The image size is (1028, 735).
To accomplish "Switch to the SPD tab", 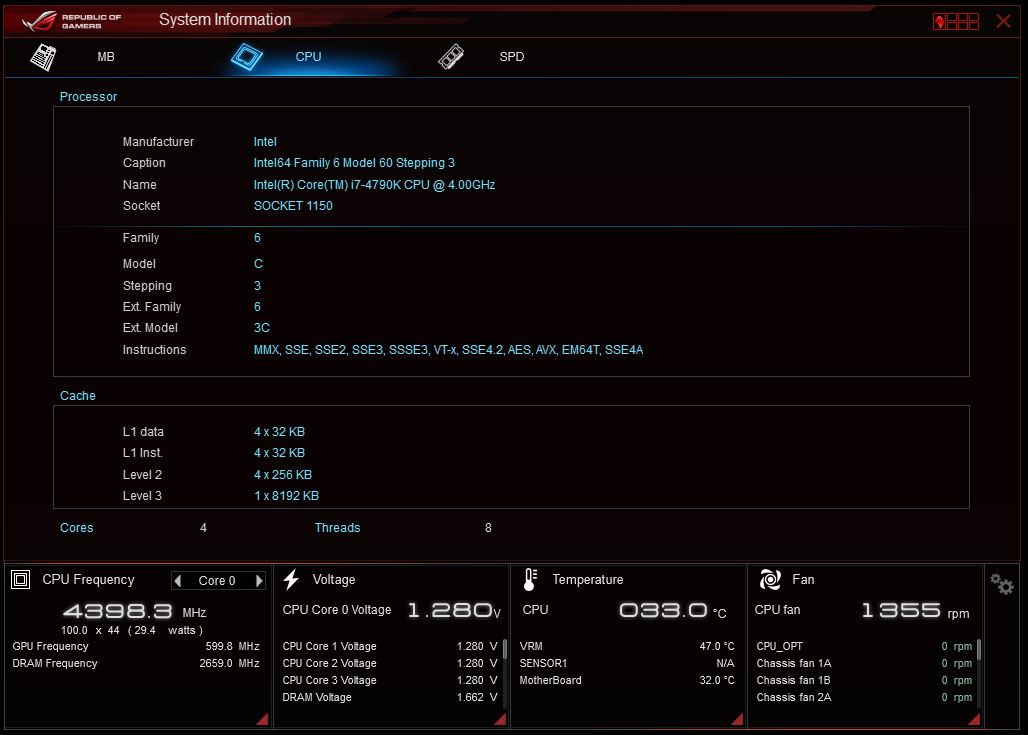I will click(x=511, y=57).
